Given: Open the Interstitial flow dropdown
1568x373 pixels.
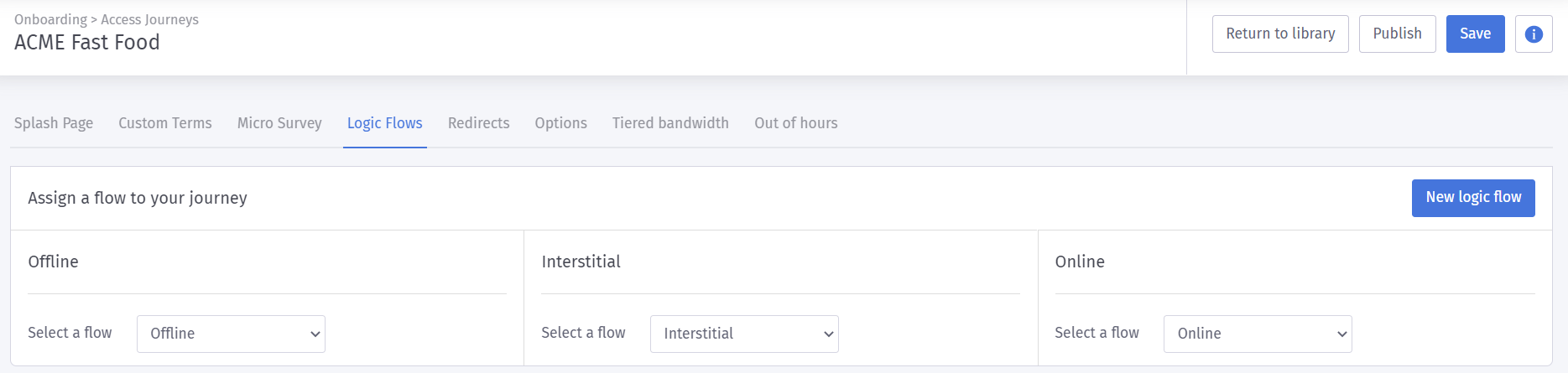Looking at the screenshot, I should tap(744, 334).
